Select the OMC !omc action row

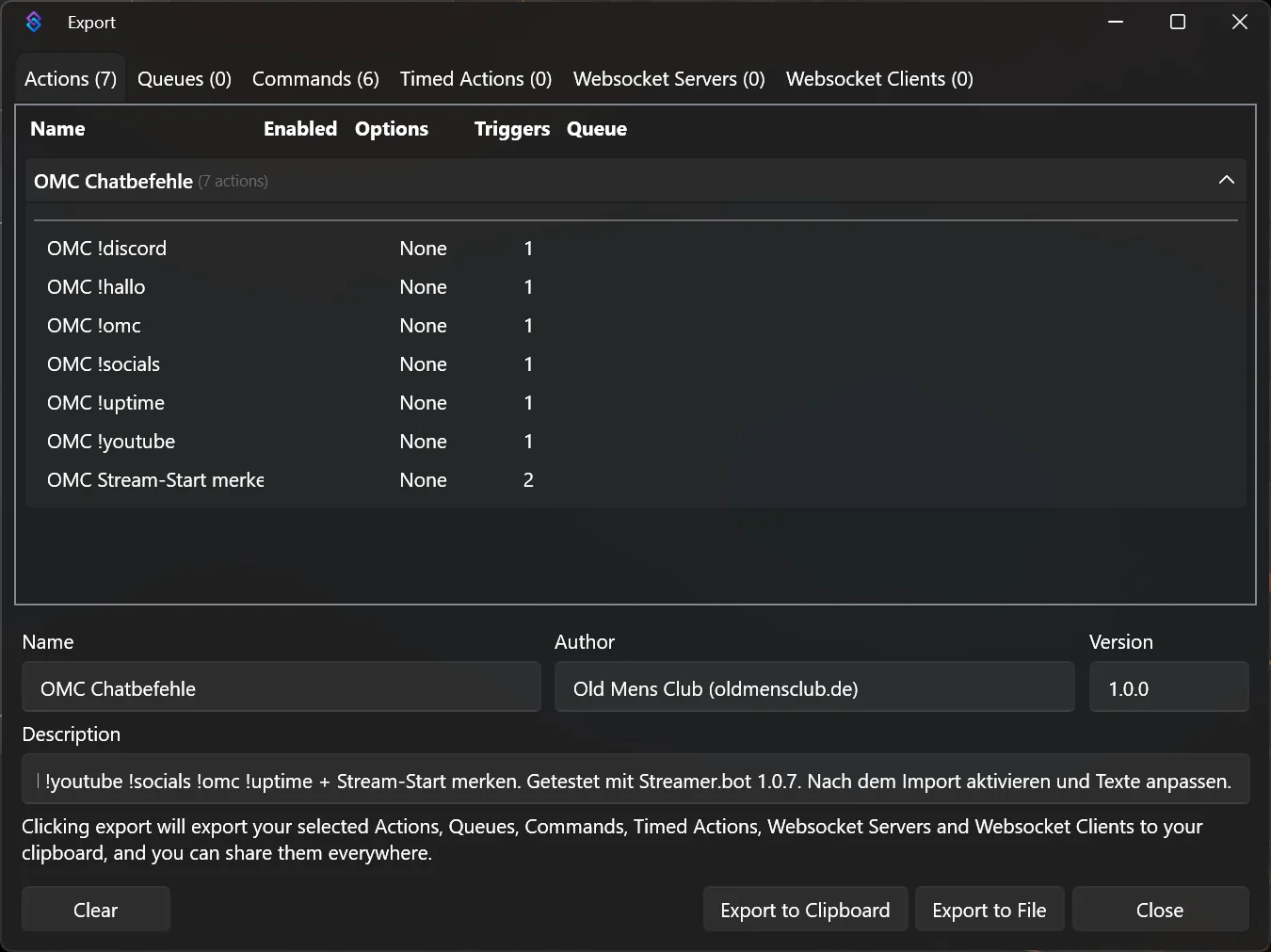635,326
